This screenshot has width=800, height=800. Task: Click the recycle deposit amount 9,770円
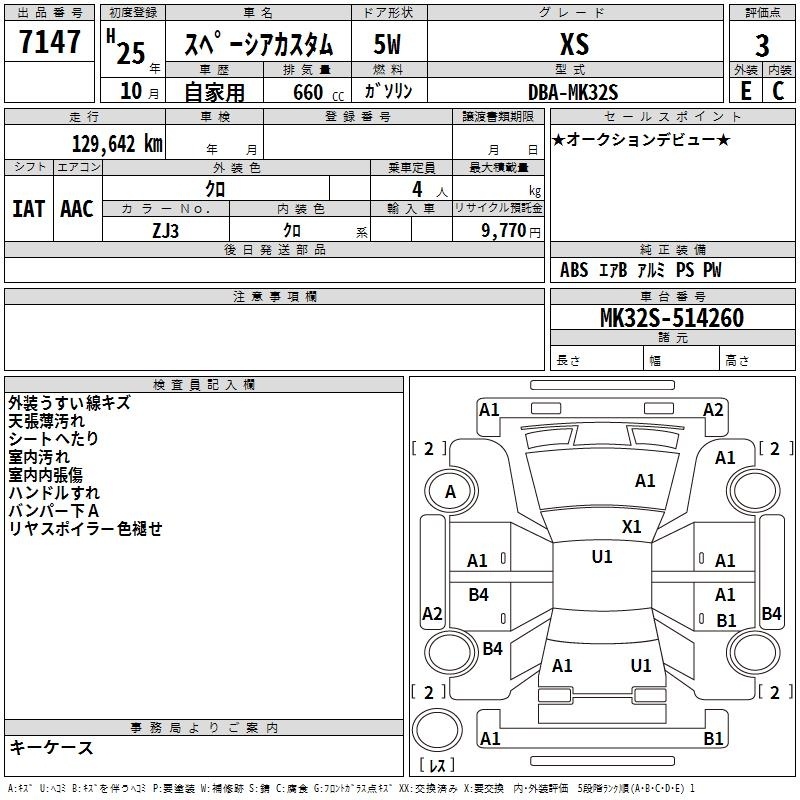pos(511,230)
